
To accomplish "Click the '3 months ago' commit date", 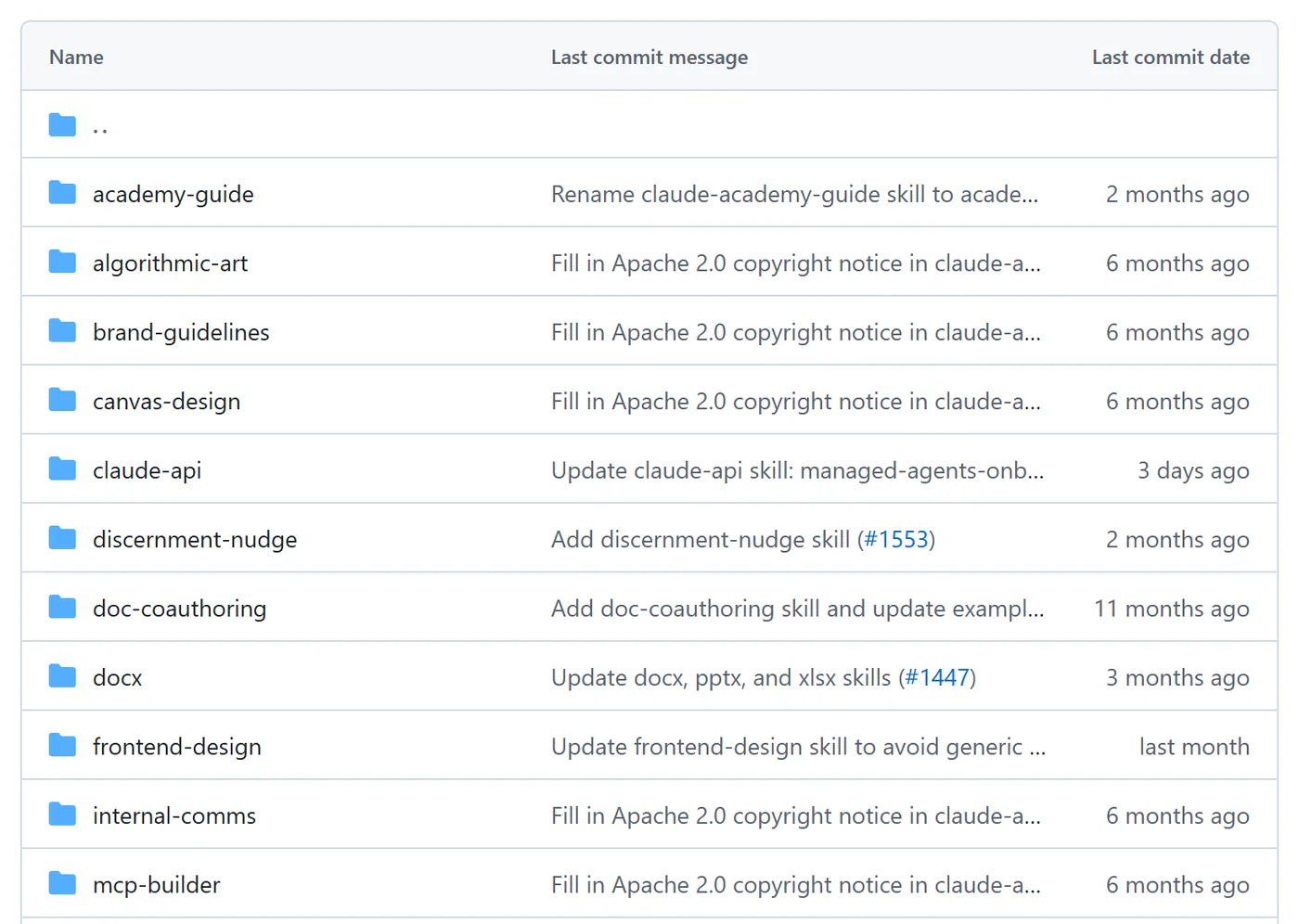I will pos(1177,678).
